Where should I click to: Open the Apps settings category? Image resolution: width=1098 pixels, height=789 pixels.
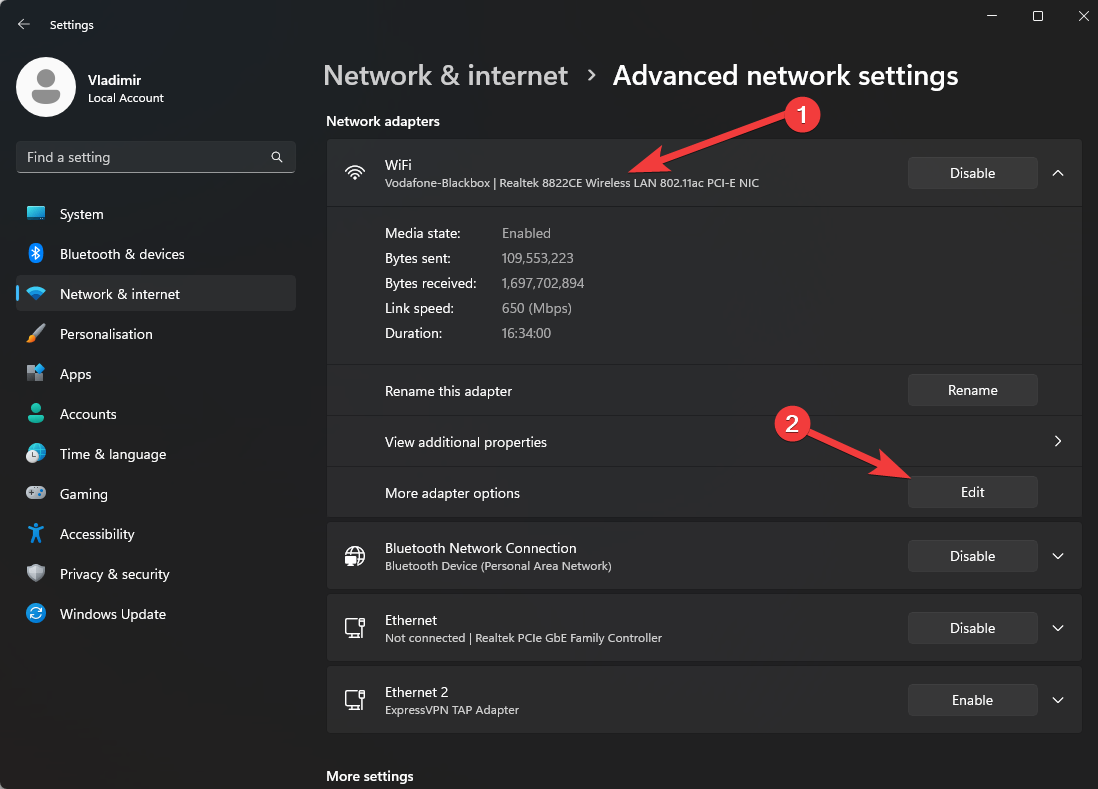[76, 374]
